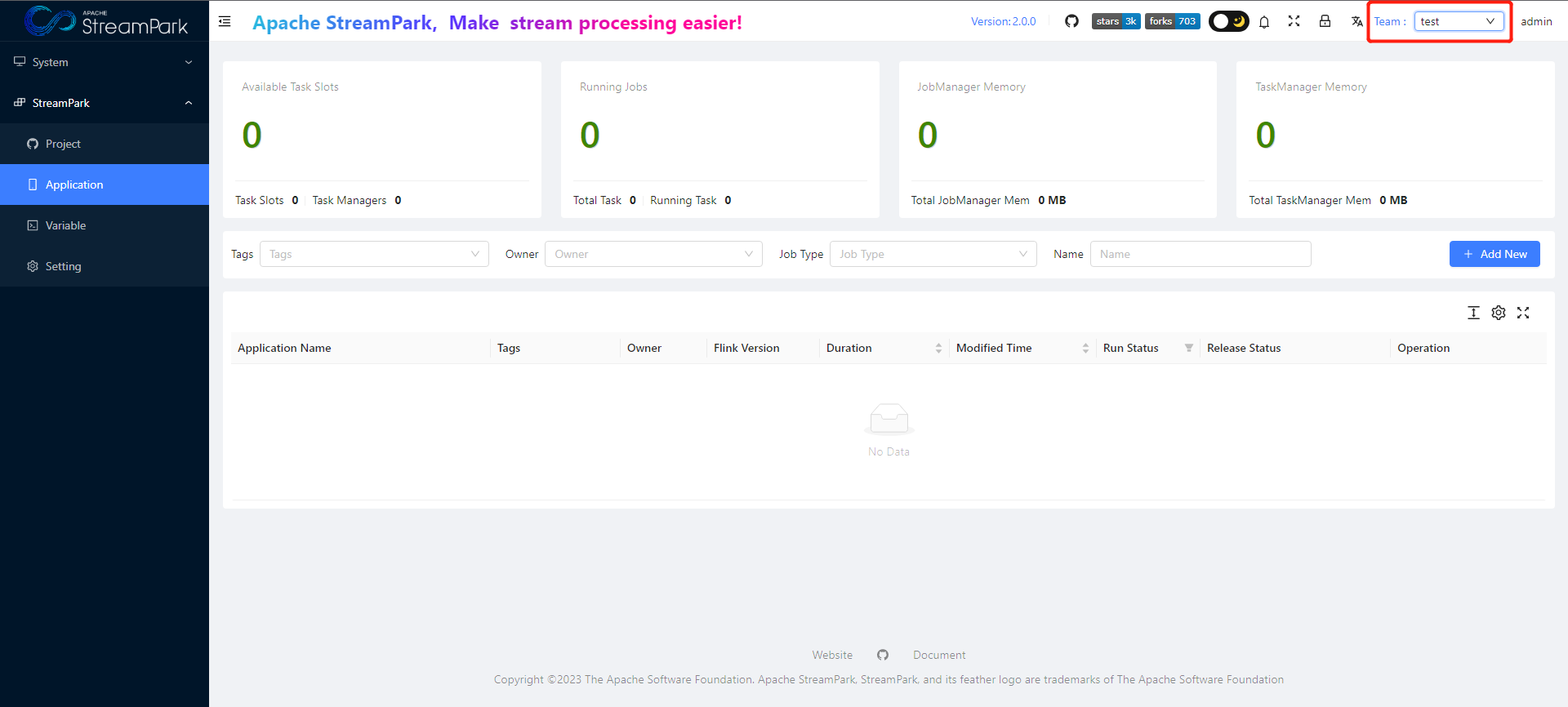Click the Add New button
The height and width of the screenshot is (707, 1568).
[1494, 254]
